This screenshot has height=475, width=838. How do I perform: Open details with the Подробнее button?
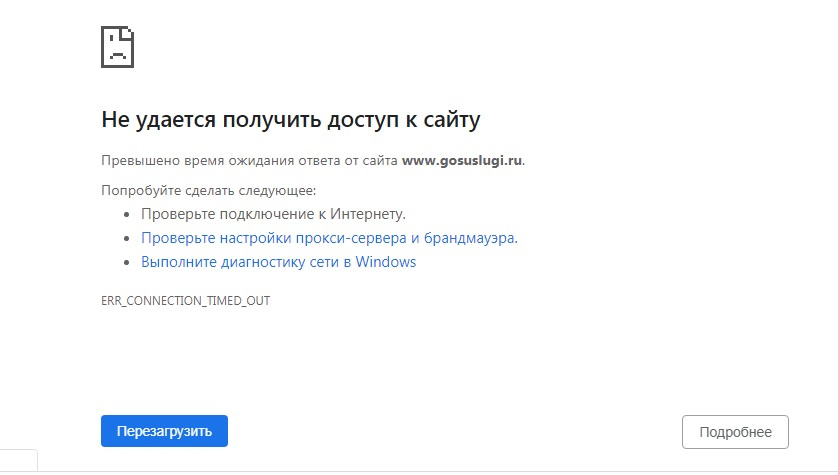click(x=735, y=432)
